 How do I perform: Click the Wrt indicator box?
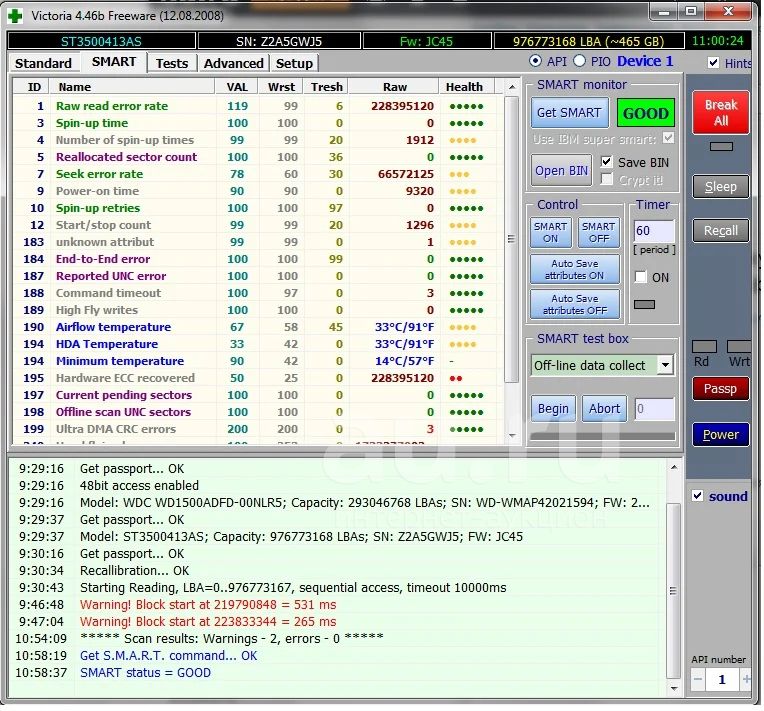(739, 346)
